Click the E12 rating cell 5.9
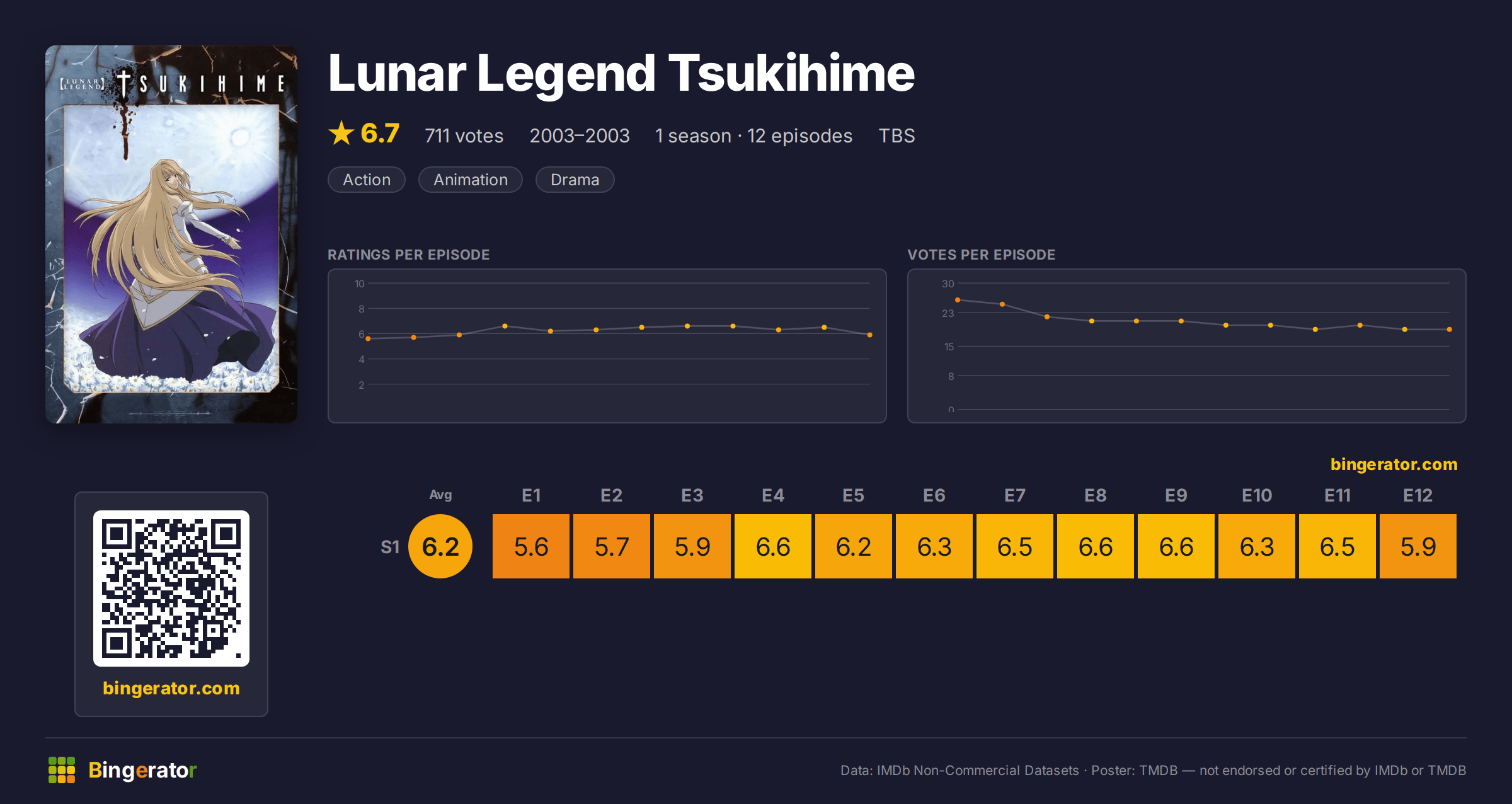This screenshot has width=1512, height=804. 1418,546
